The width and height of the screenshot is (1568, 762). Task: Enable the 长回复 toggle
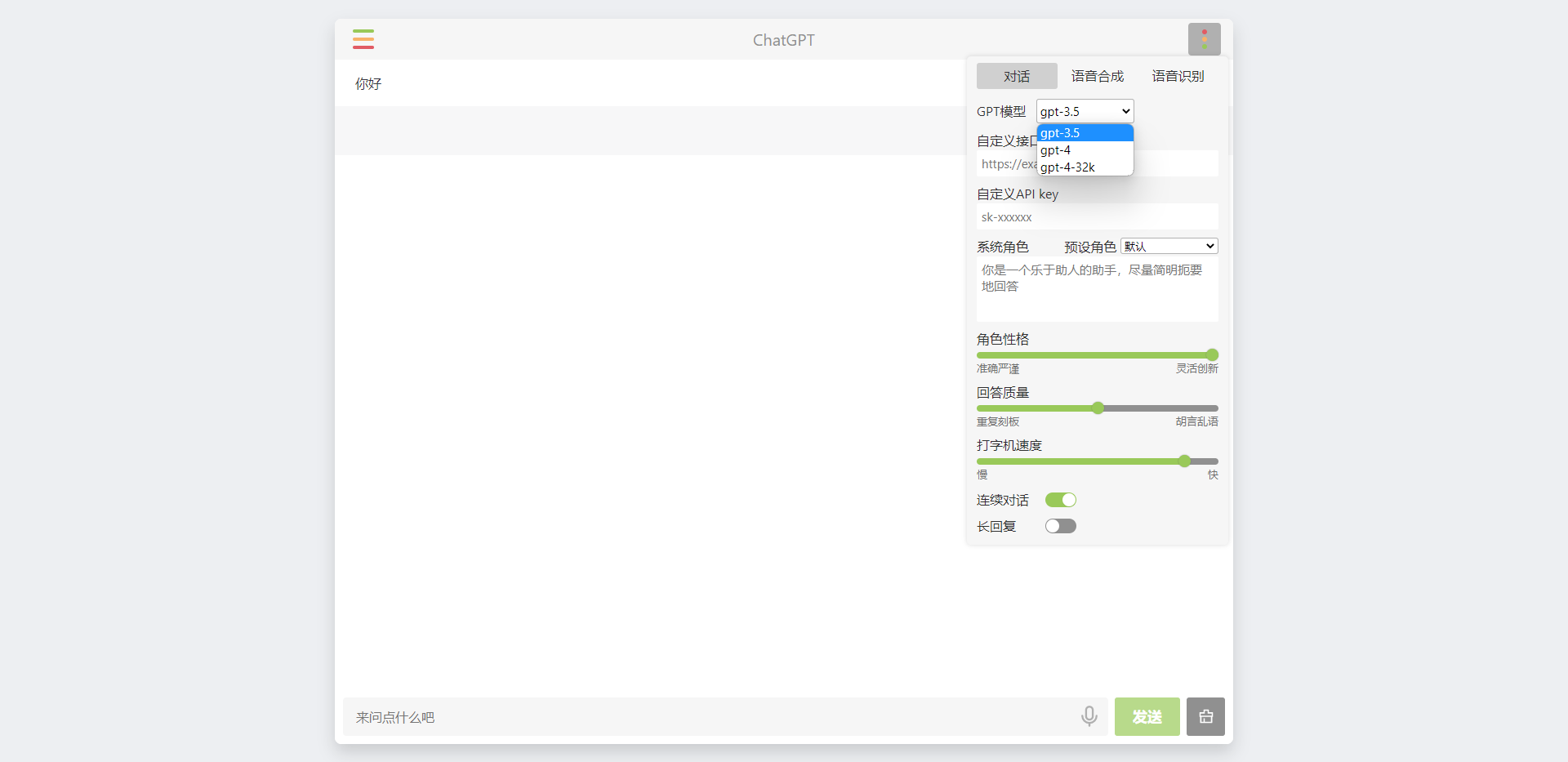pyautogui.click(x=1060, y=526)
